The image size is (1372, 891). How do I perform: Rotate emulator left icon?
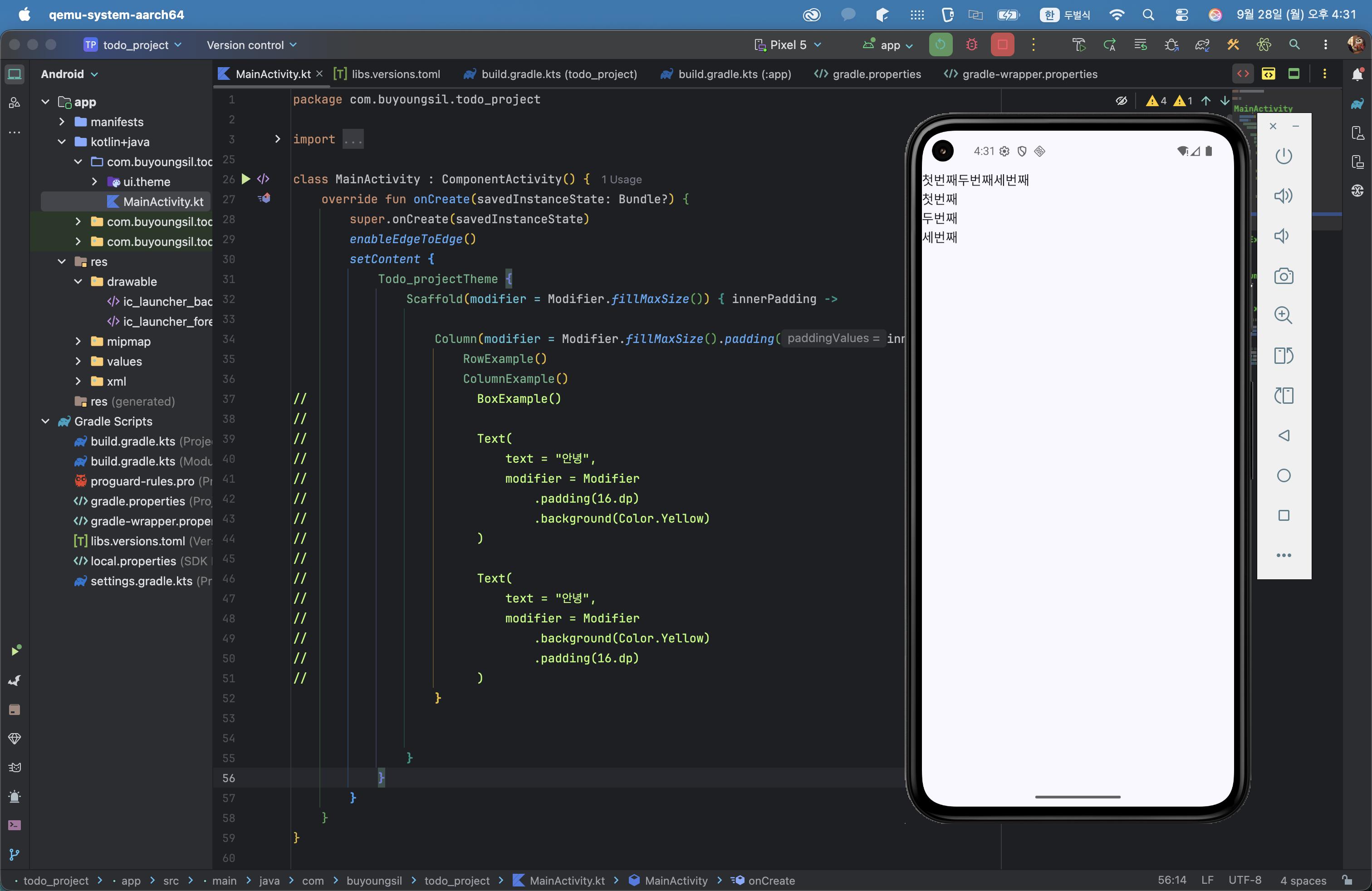1284,356
